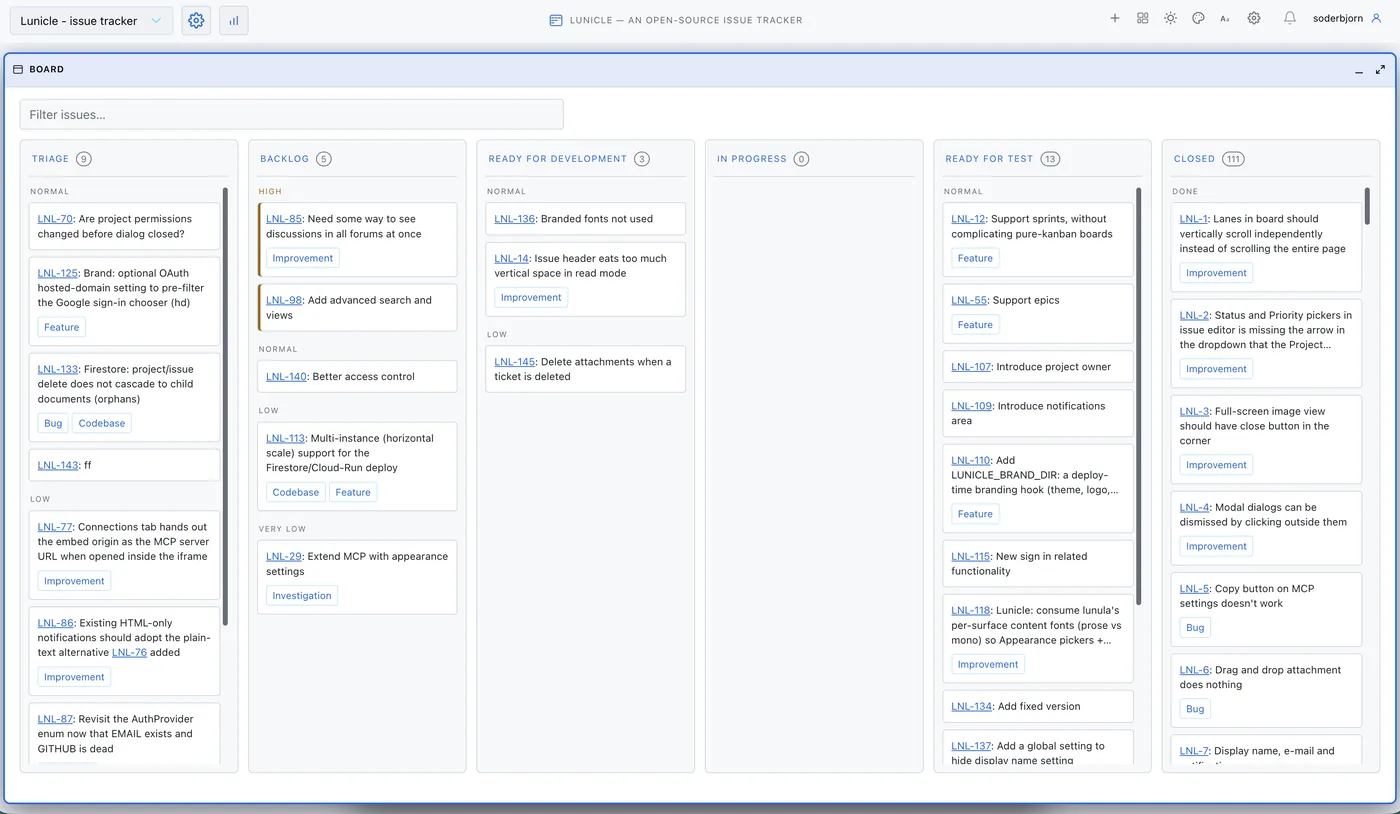Open project settings gear next to project selector
This screenshot has width=1400, height=814.
pyautogui.click(x=196, y=20)
